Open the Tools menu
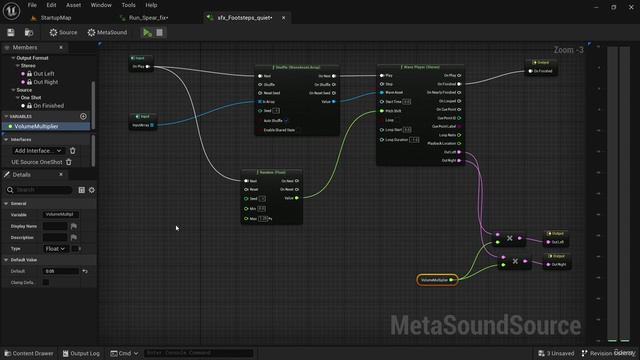The height and width of the screenshot is (360, 640). pos(128,5)
